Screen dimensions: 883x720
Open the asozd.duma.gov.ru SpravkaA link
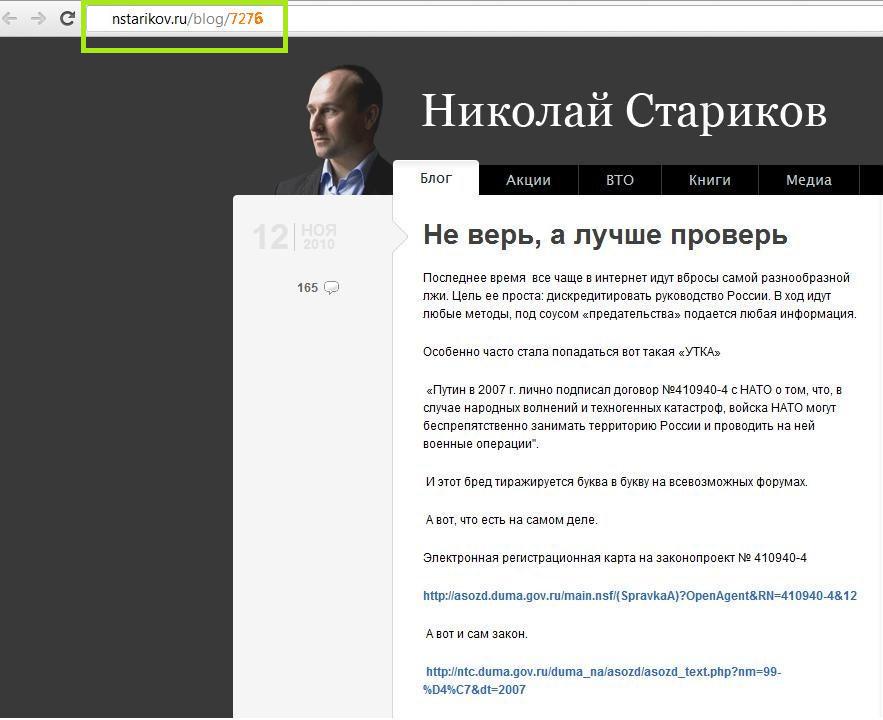(640, 596)
